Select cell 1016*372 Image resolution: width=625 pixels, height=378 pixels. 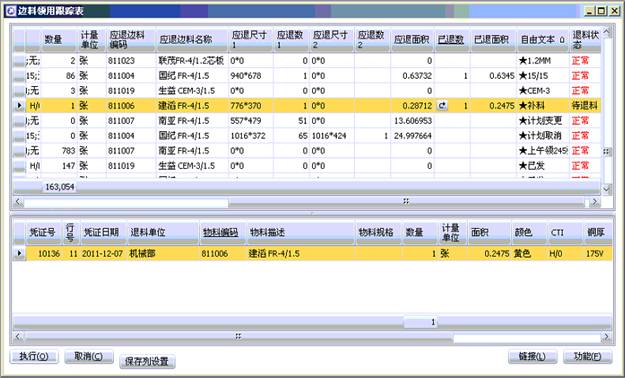coord(251,136)
